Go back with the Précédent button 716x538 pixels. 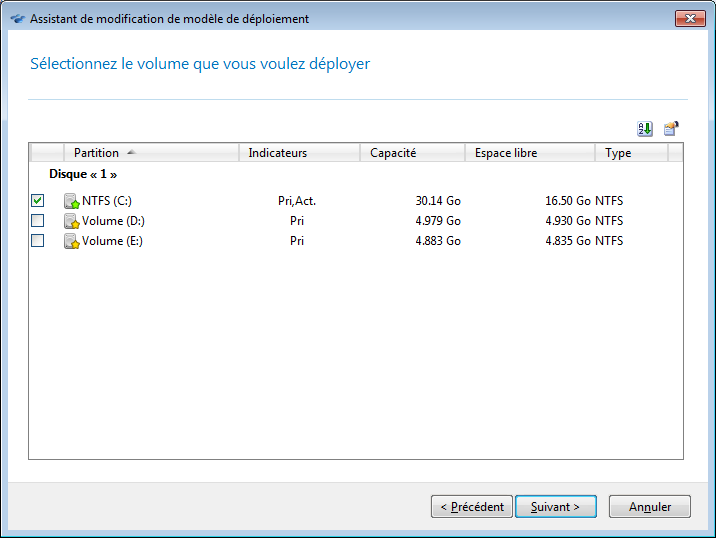(472, 506)
